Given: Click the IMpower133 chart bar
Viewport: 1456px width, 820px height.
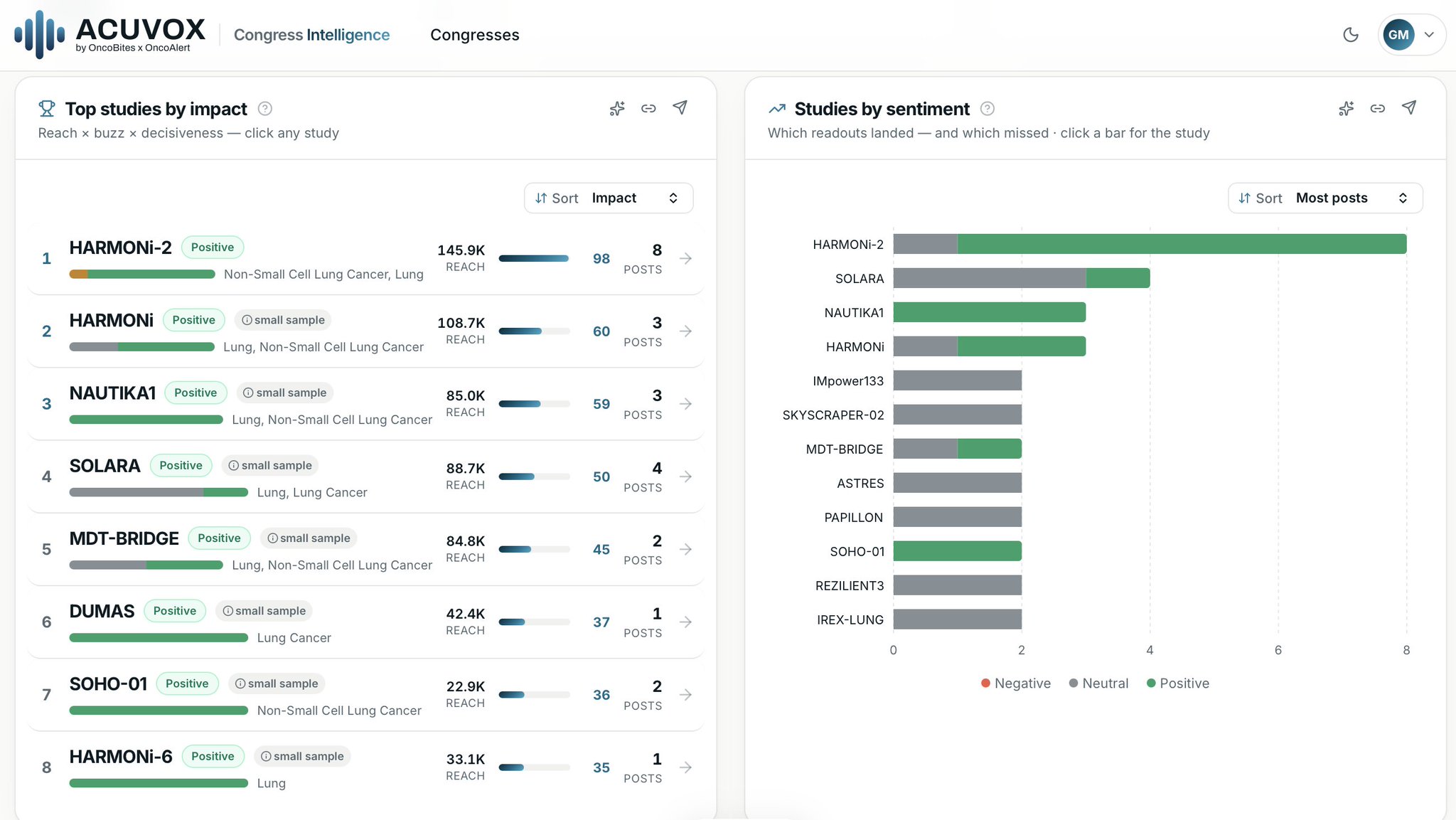Looking at the screenshot, I should [958, 380].
